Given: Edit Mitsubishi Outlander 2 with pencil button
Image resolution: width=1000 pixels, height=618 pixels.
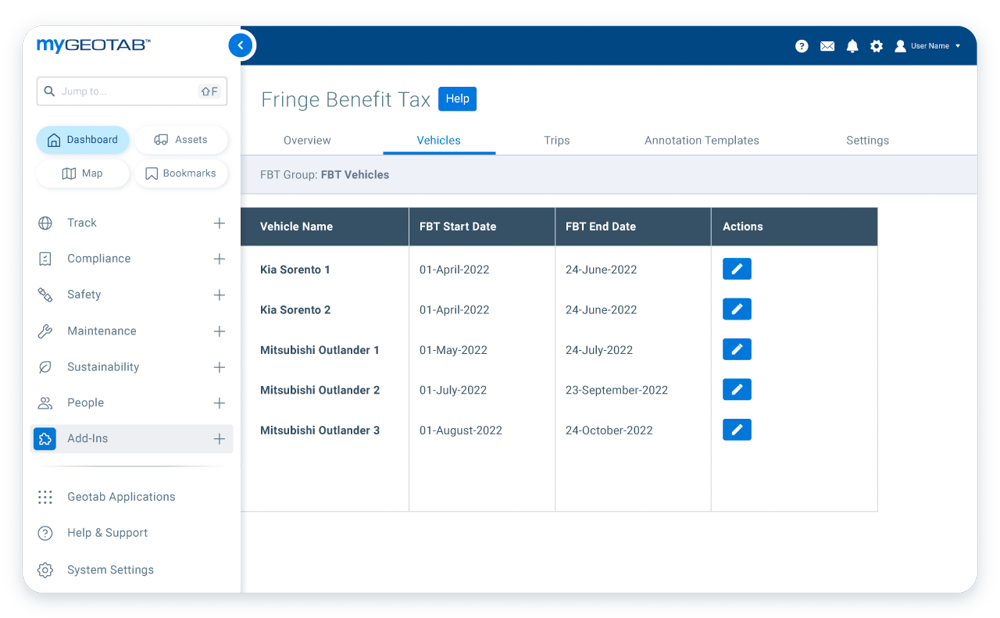Looking at the screenshot, I should [737, 390].
